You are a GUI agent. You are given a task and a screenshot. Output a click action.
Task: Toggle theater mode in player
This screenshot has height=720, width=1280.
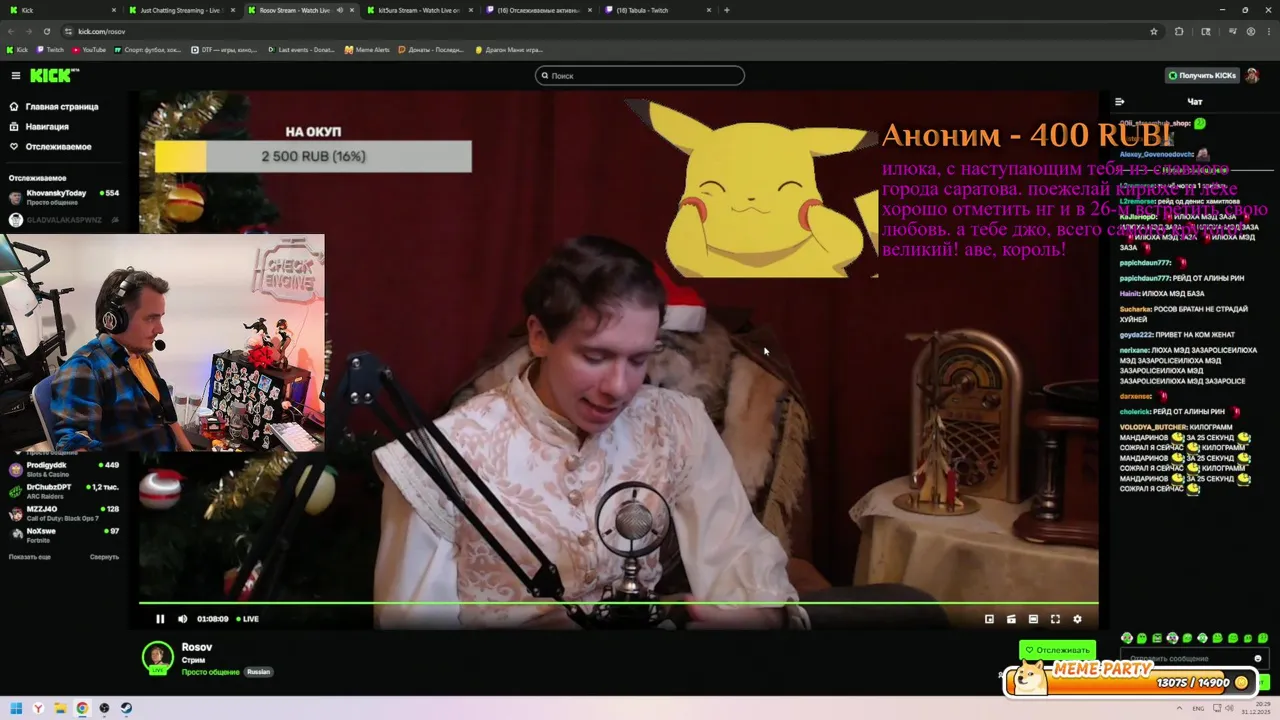1033,619
